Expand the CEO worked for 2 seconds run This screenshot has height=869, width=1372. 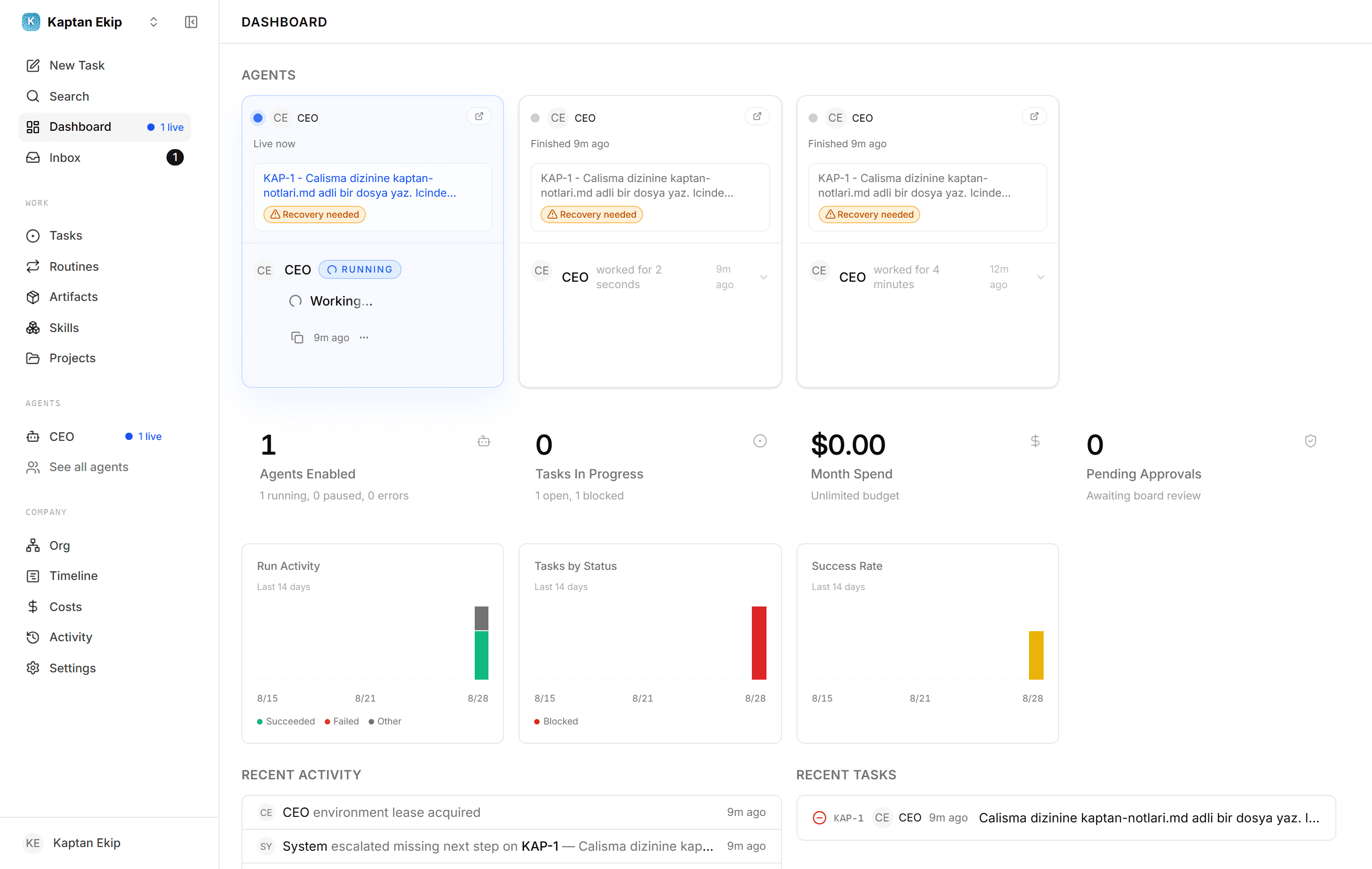click(763, 277)
